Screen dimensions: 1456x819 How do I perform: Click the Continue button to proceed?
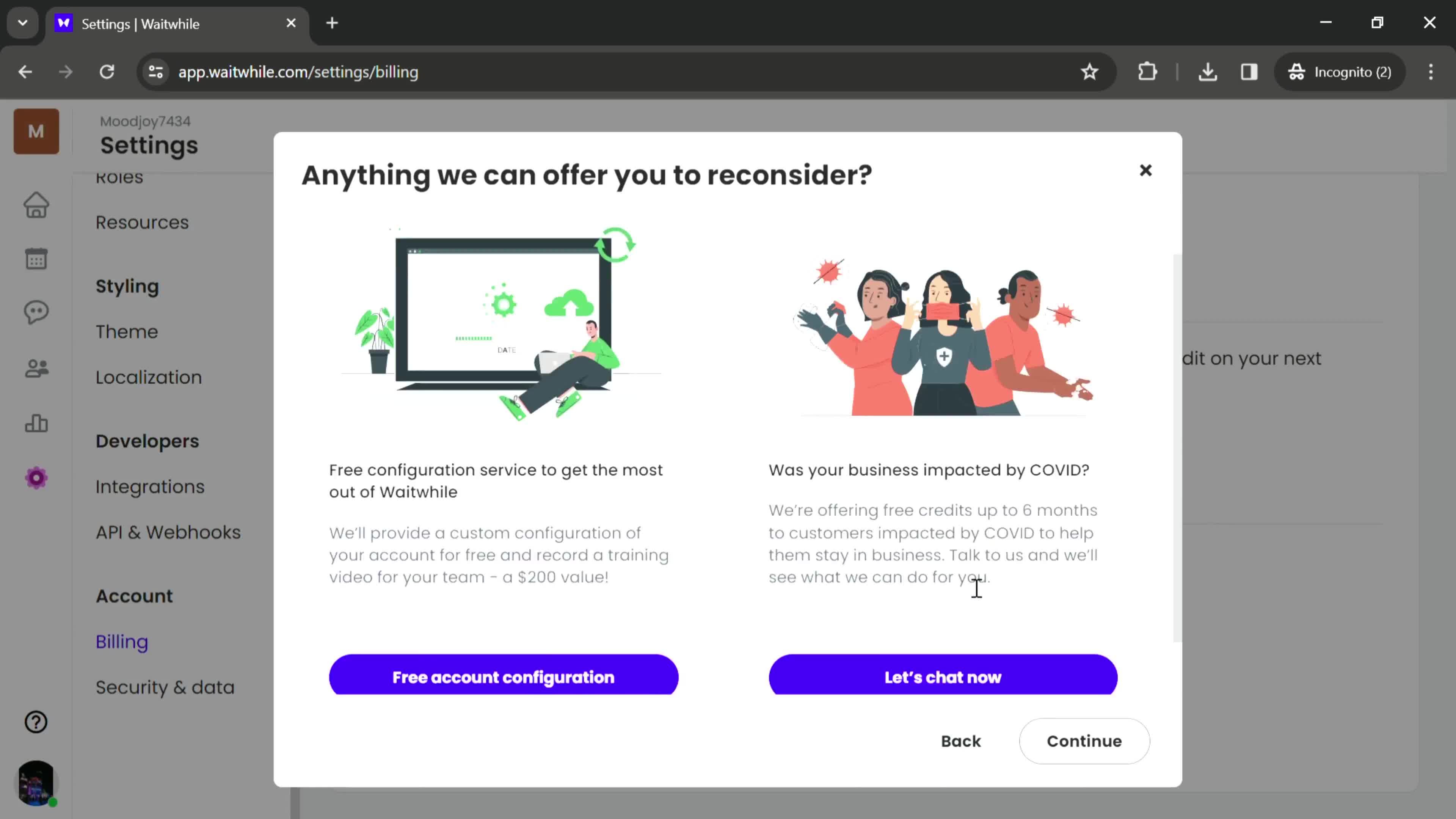1084,740
